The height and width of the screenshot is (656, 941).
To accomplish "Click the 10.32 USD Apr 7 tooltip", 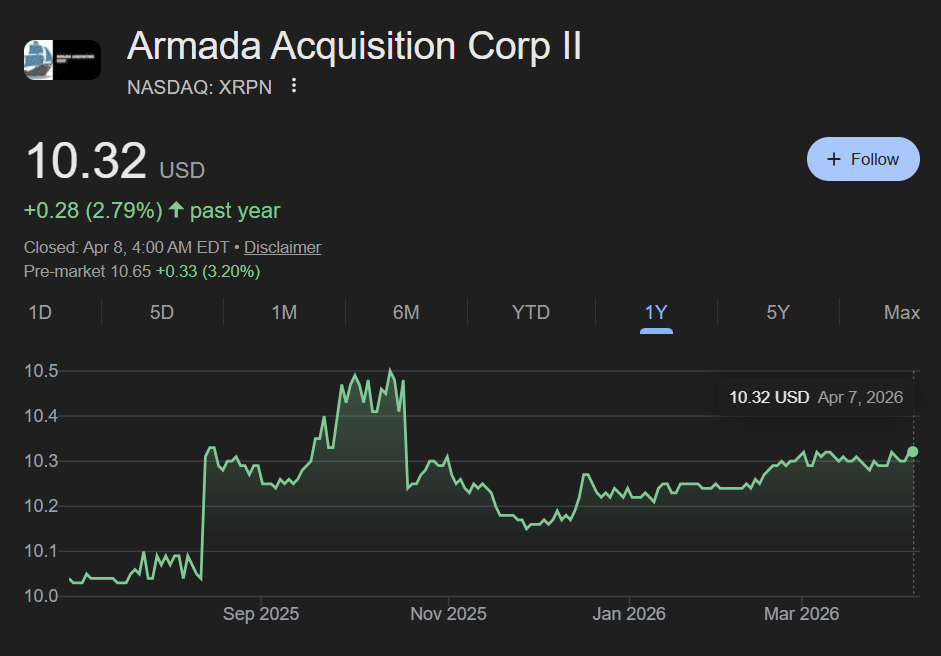I will tap(817, 397).
